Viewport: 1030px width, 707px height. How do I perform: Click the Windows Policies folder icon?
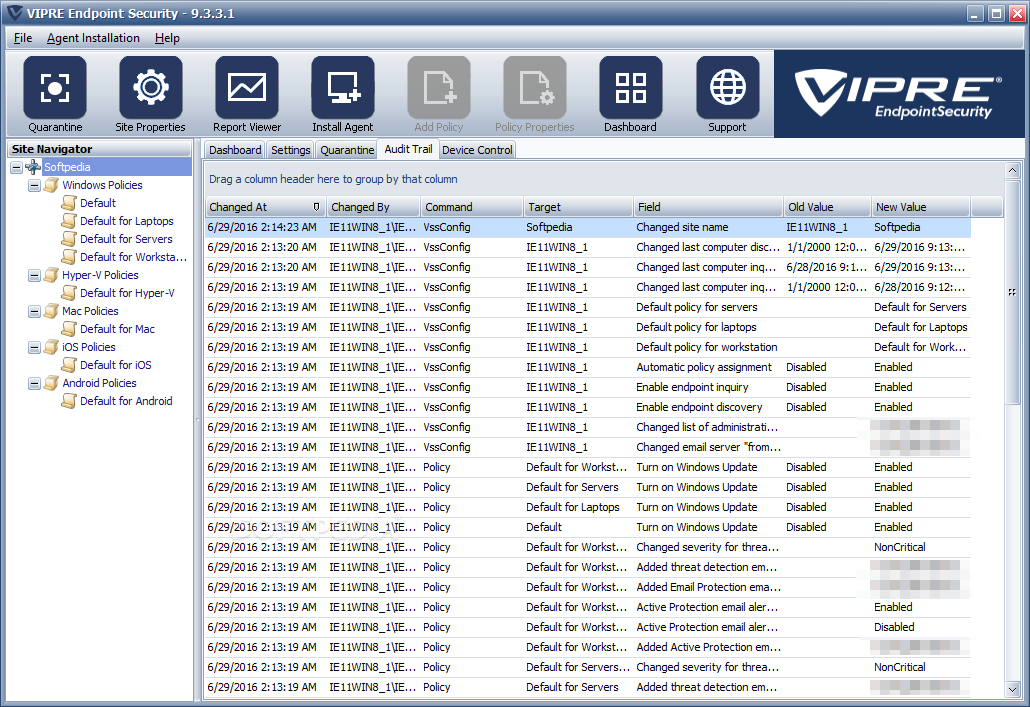click(x=51, y=185)
